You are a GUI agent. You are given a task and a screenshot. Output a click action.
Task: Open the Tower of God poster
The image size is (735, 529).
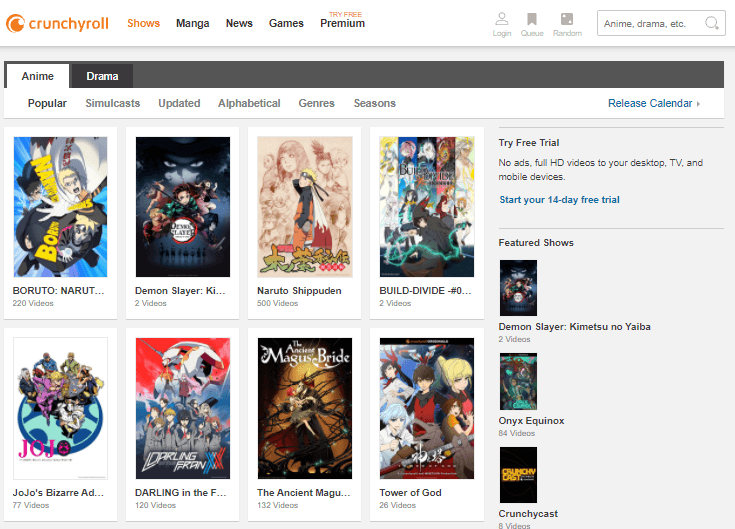[427, 408]
